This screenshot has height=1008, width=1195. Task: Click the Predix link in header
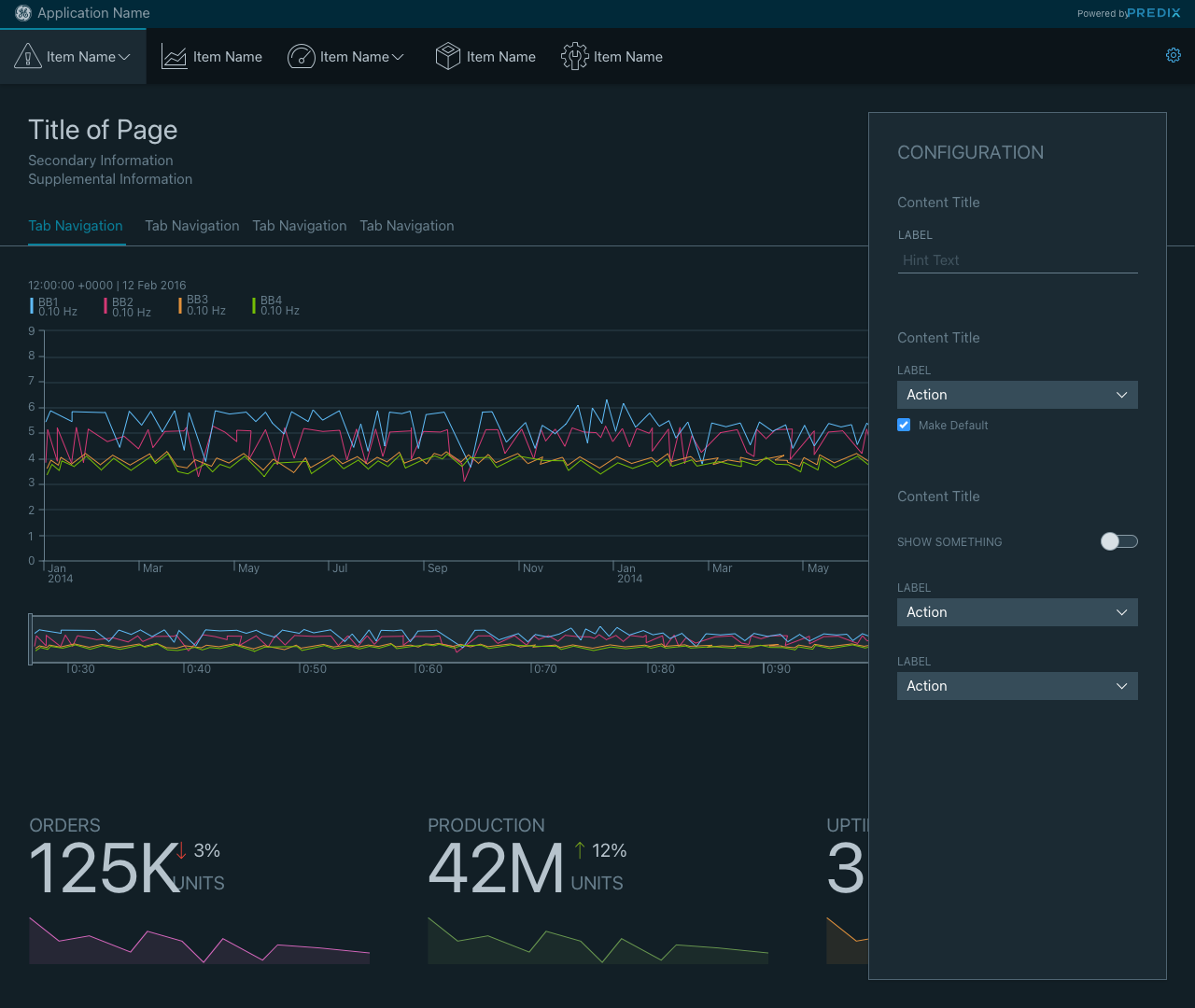1154,13
